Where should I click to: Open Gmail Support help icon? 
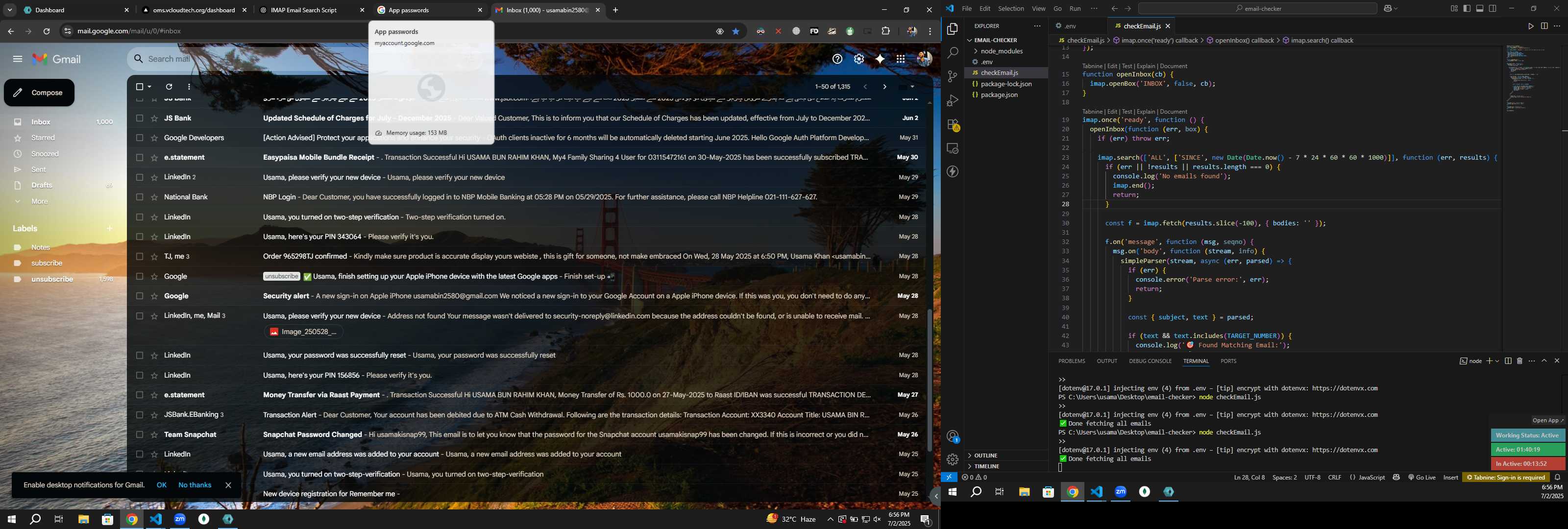tap(837, 59)
